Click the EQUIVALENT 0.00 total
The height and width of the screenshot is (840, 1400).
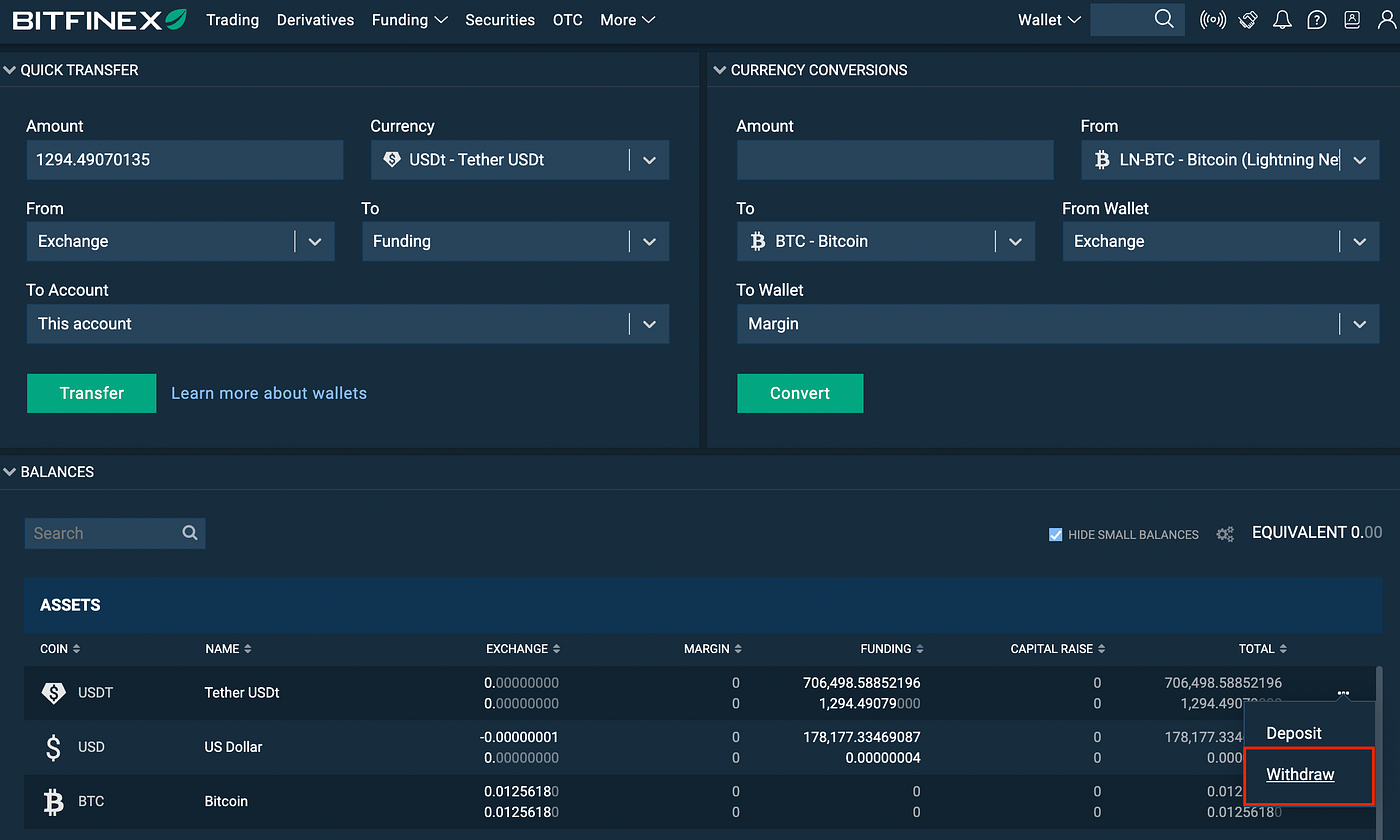pos(1317,533)
